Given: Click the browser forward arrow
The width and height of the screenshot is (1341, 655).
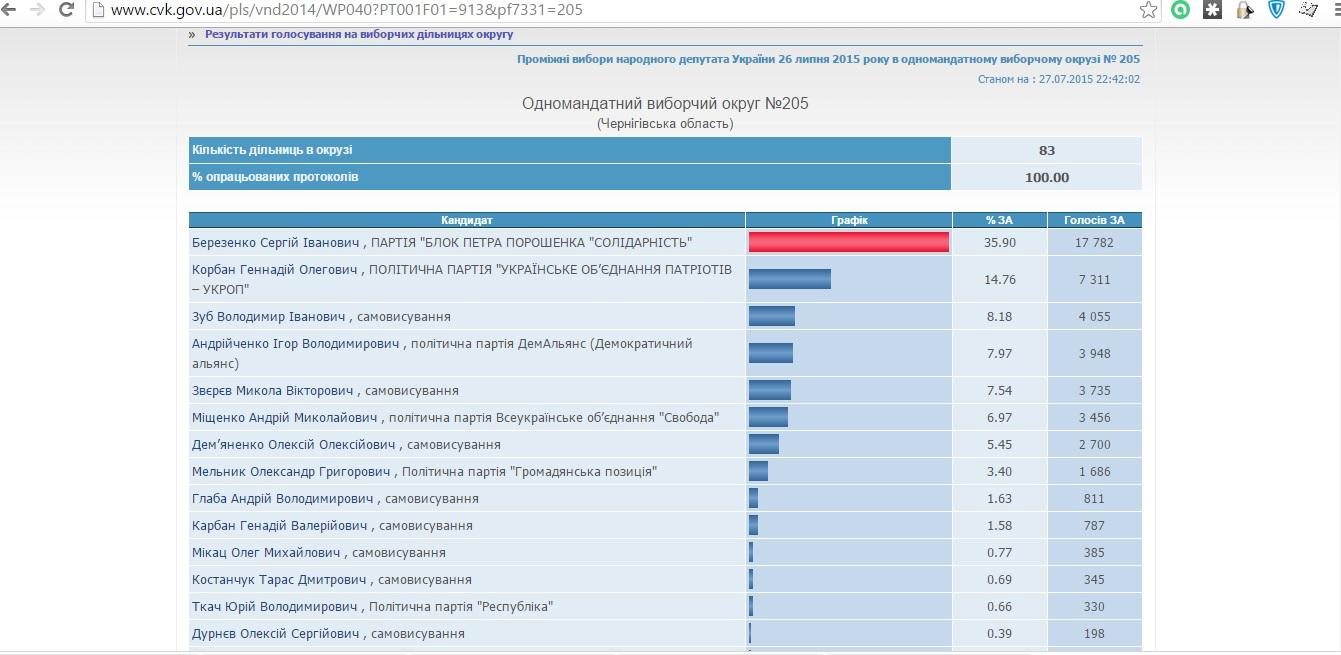Looking at the screenshot, I should coord(37,10).
